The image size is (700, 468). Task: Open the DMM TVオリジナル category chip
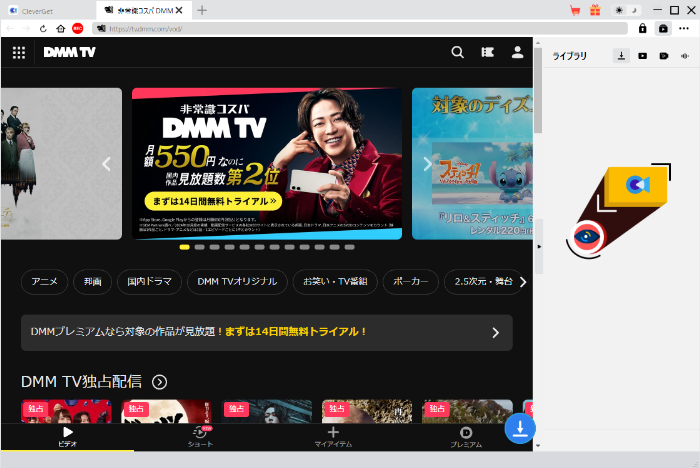pyautogui.click(x=237, y=282)
